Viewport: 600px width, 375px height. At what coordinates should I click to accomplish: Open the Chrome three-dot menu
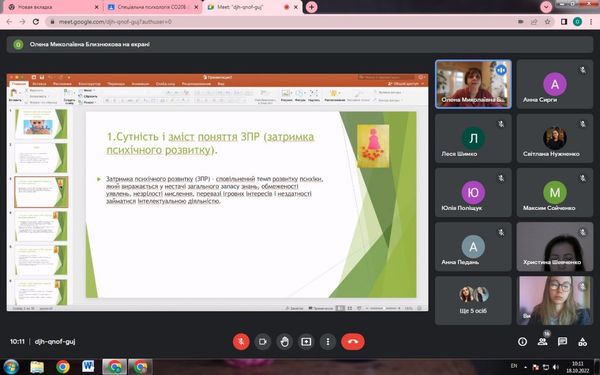(591, 22)
